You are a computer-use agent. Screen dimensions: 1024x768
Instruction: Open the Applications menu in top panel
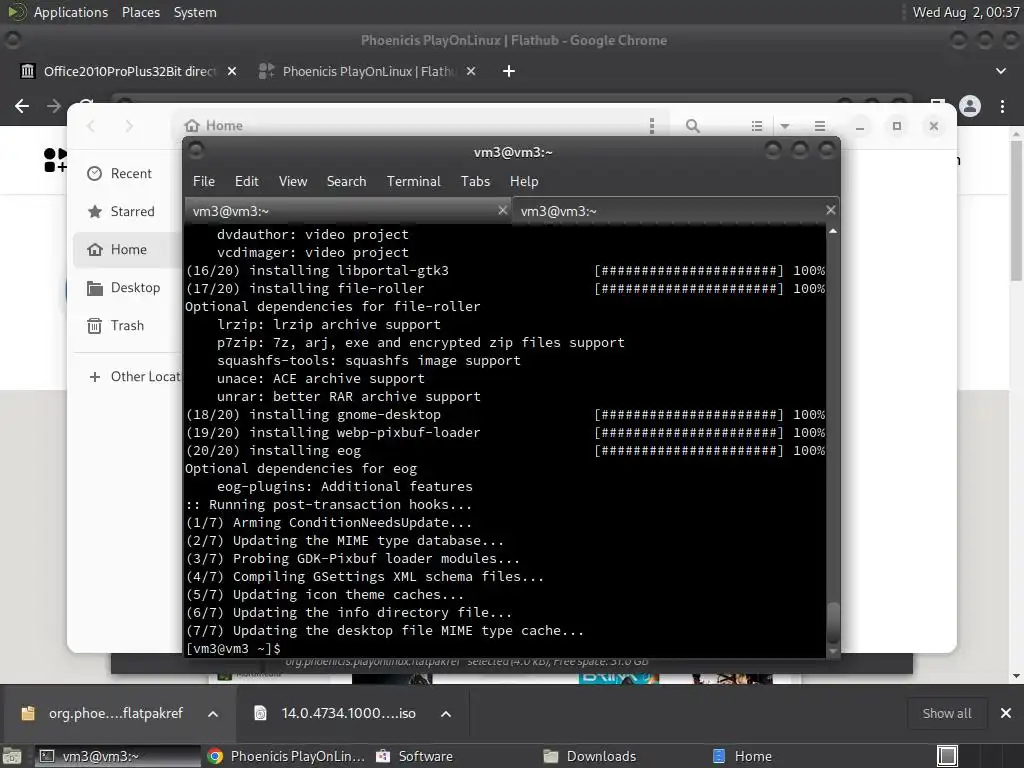coord(70,12)
